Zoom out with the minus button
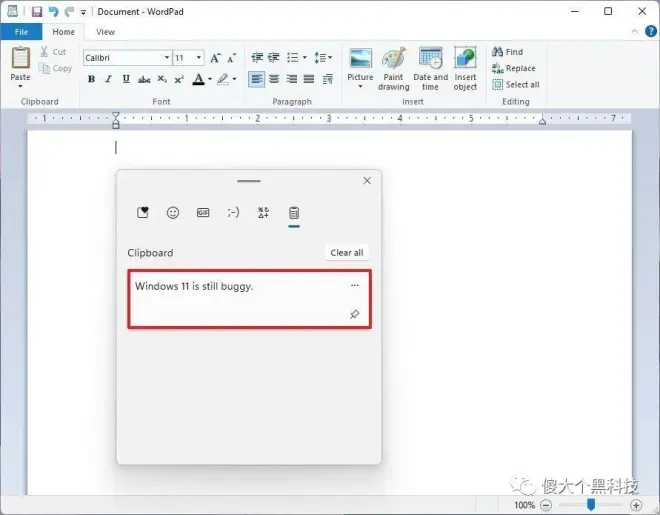 point(546,504)
